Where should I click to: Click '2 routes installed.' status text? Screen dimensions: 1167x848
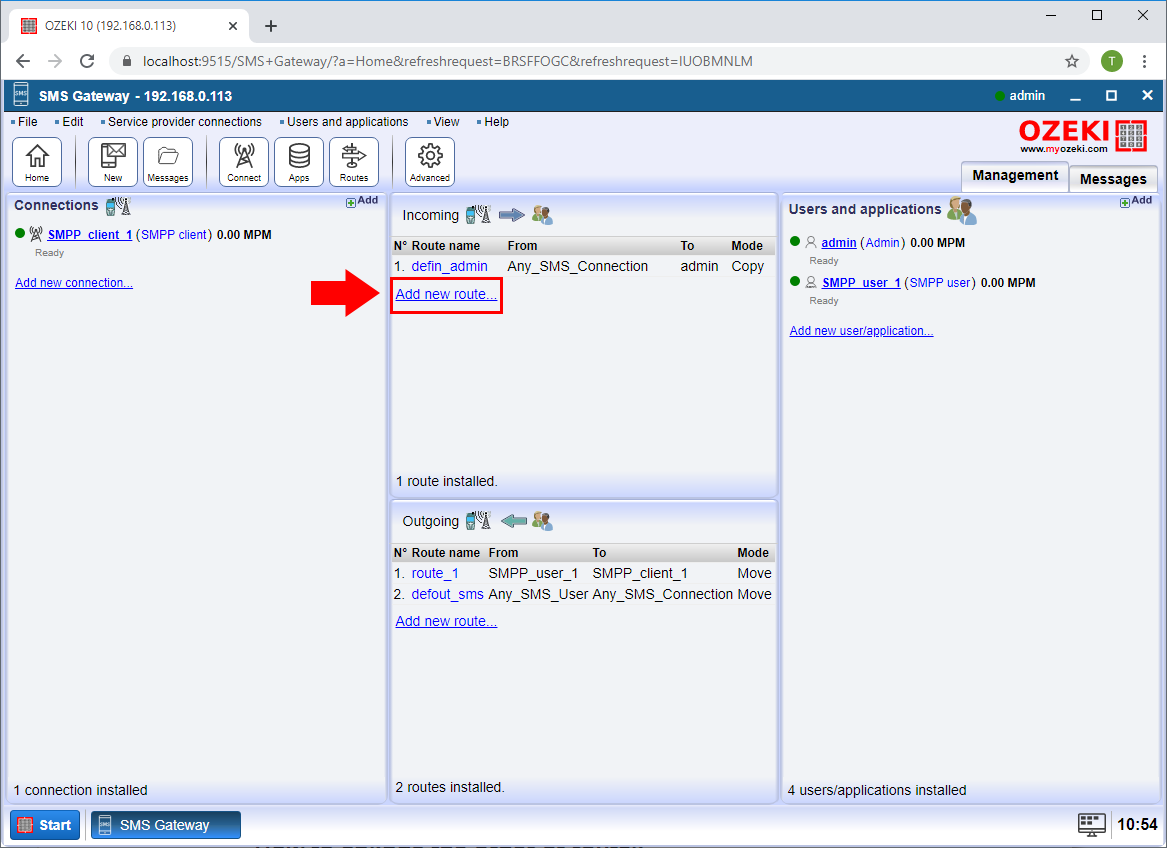tap(450, 788)
